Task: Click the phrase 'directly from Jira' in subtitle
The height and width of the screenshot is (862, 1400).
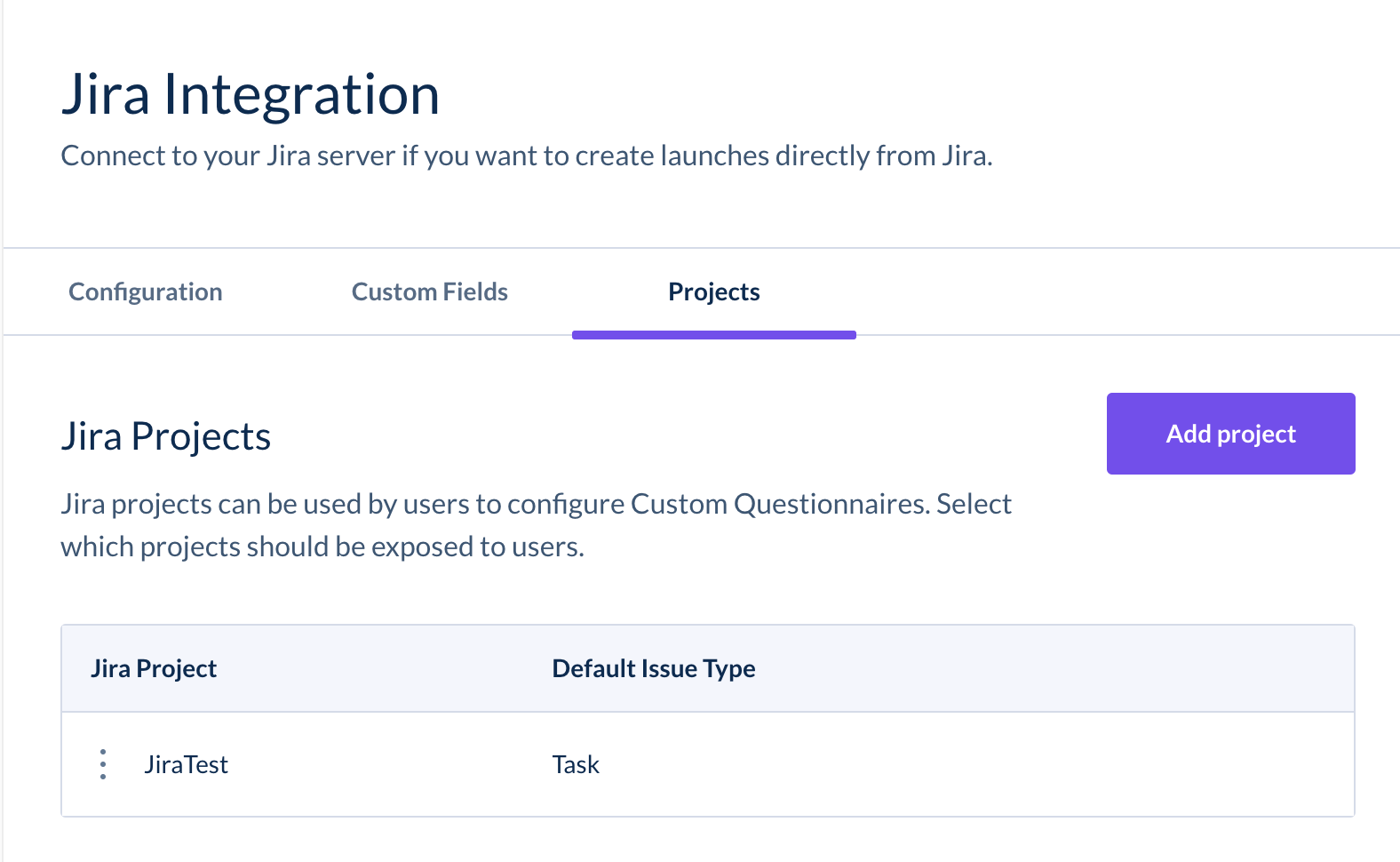Action: pos(882,156)
